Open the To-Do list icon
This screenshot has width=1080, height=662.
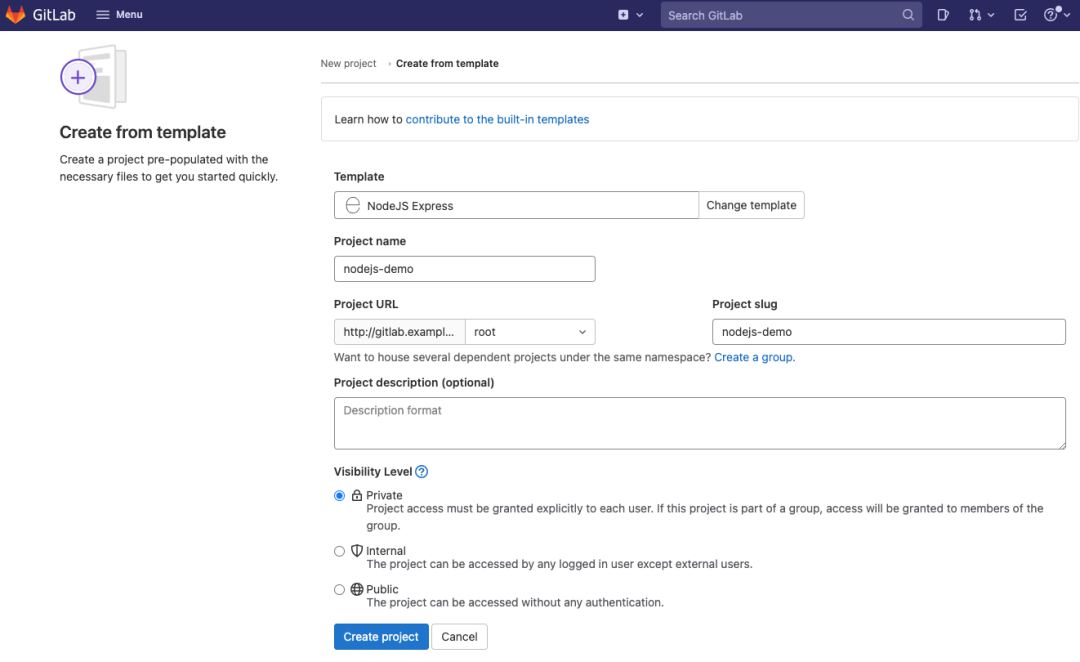click(1020, 15)
